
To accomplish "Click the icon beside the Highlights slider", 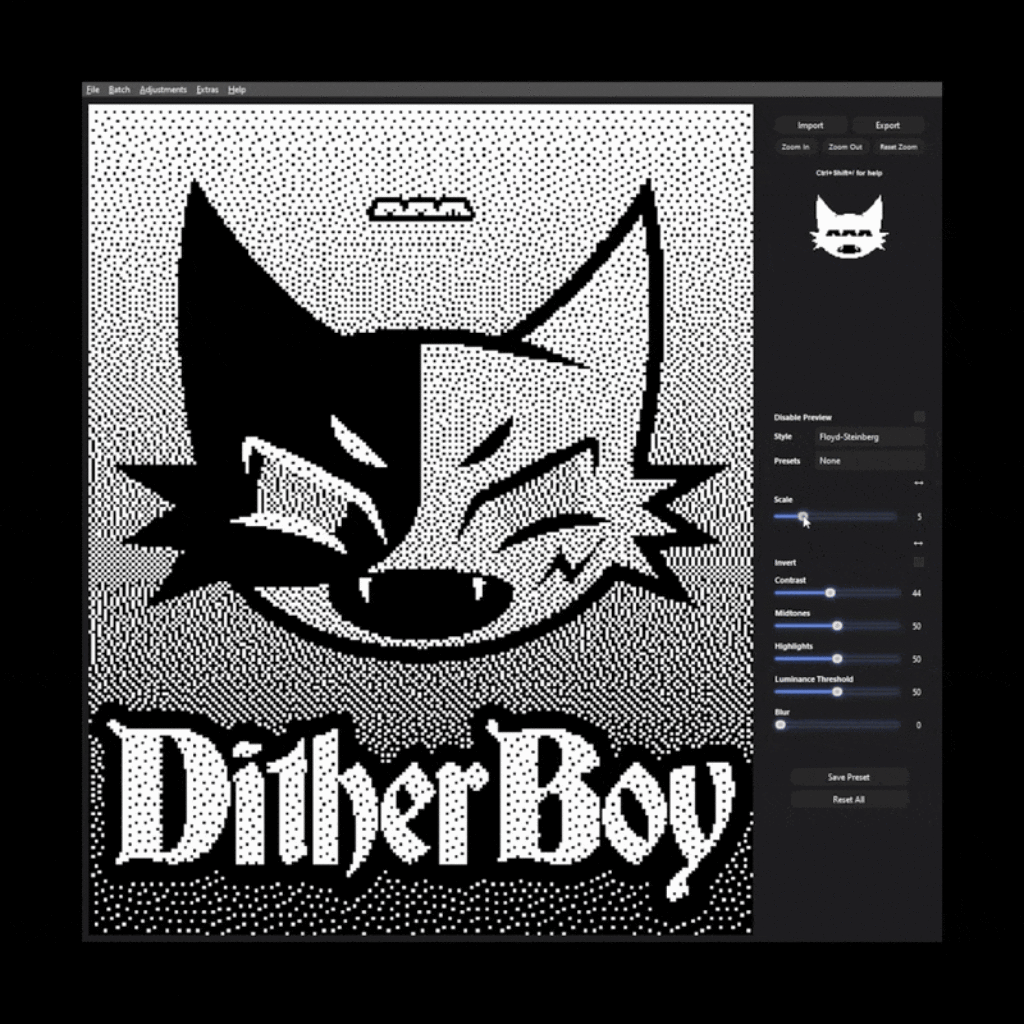I will coord(917,658).
